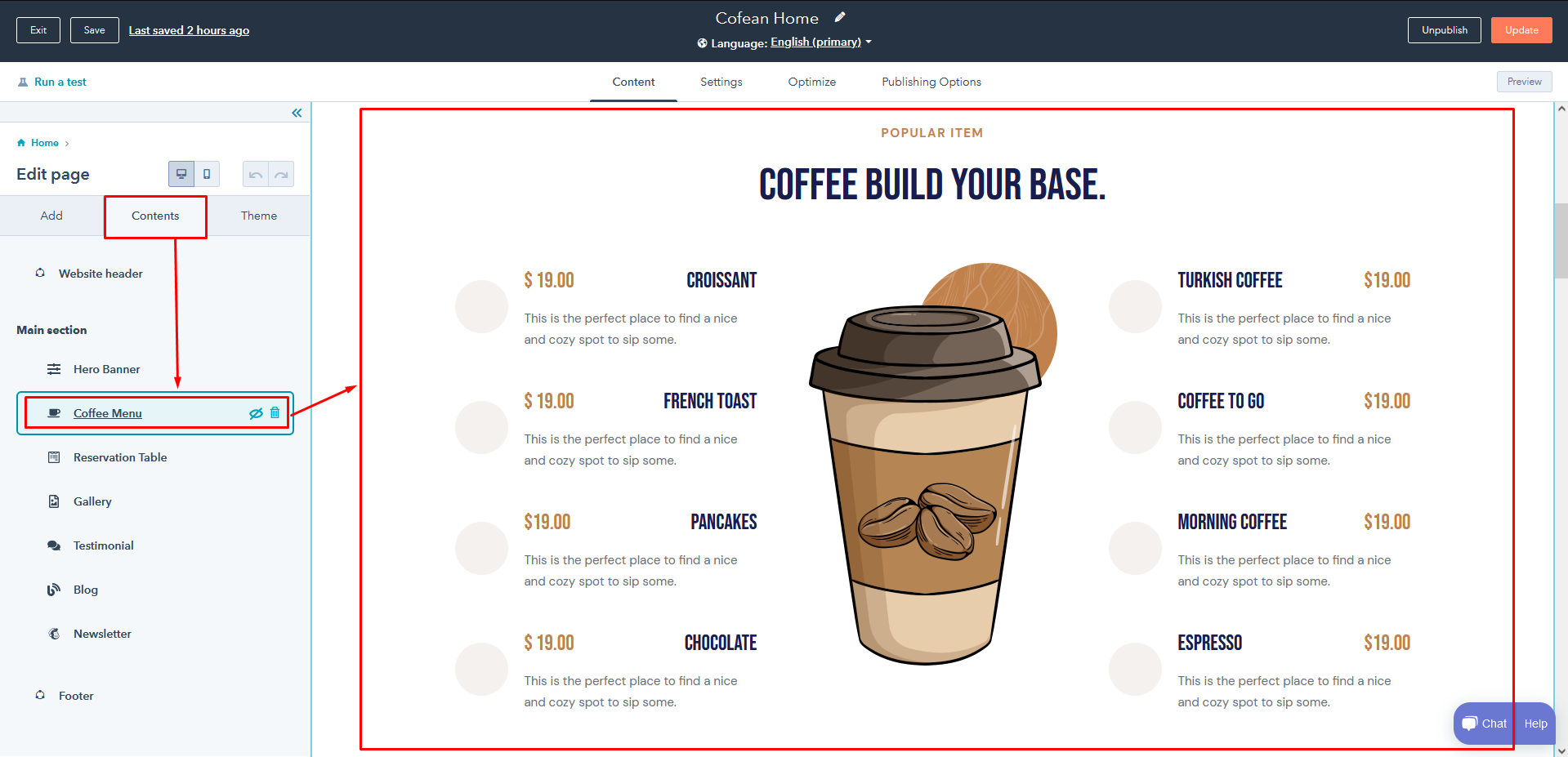Screen dimensions: 1568x757
Task: Click the Run a test link
Action: tap(60, 82)
